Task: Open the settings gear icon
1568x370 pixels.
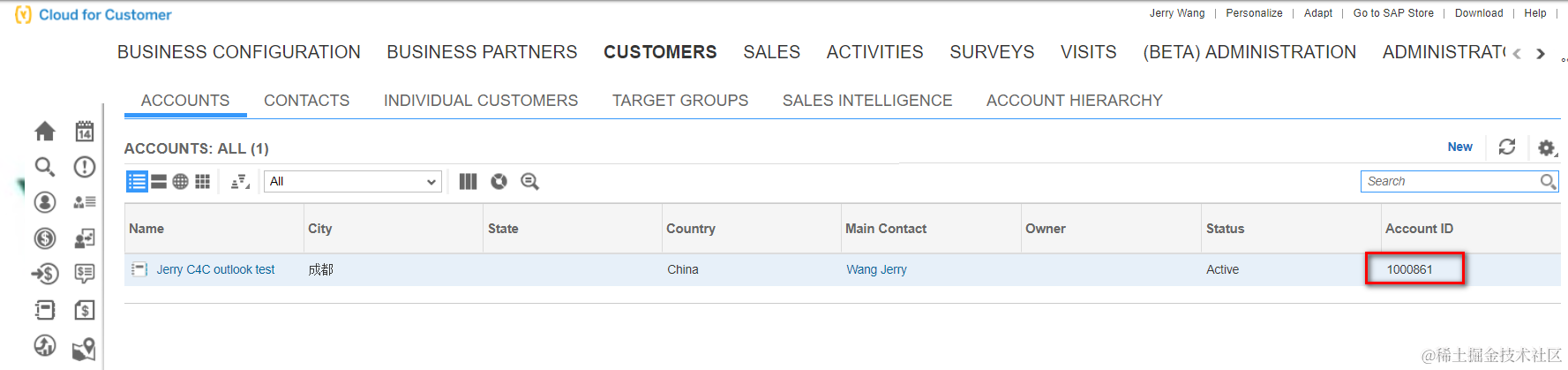Action: (x=1546, y=147)
